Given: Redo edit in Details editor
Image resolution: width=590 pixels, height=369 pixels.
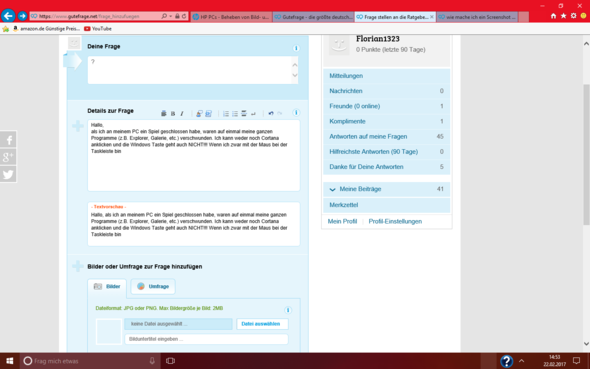Looking at the screenshot, I should [x=280, y=113].
